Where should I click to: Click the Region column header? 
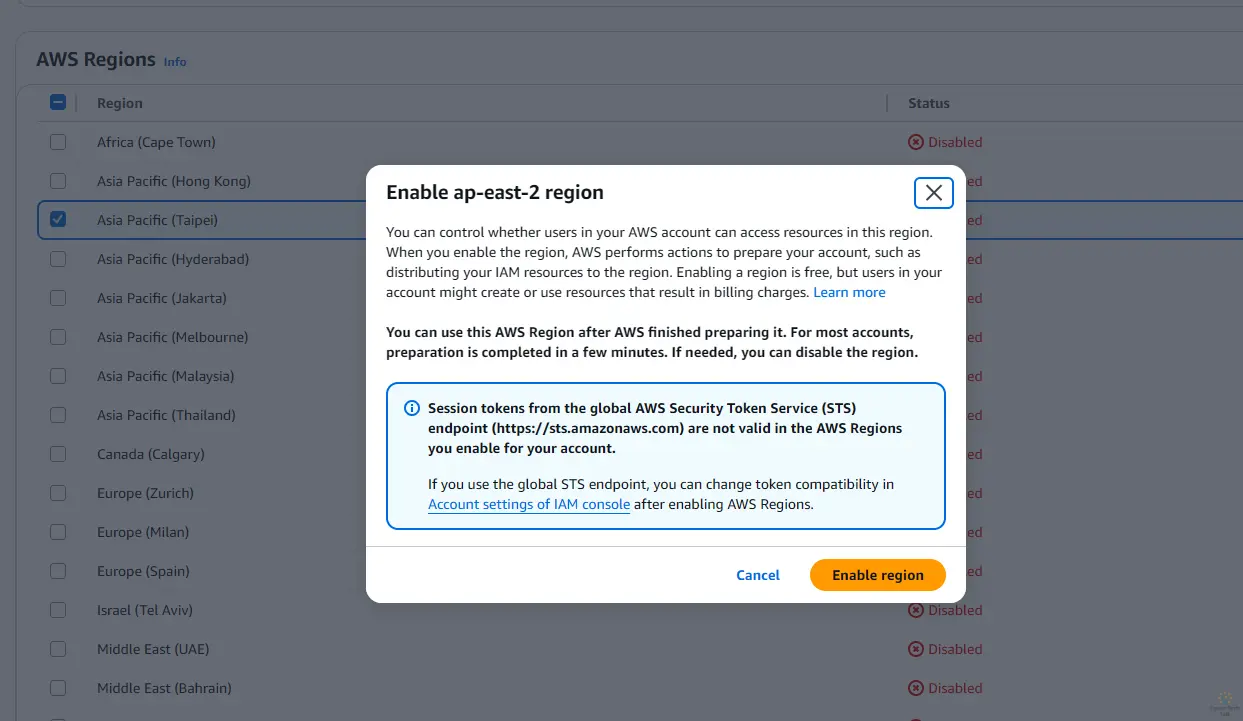[120, 103]
